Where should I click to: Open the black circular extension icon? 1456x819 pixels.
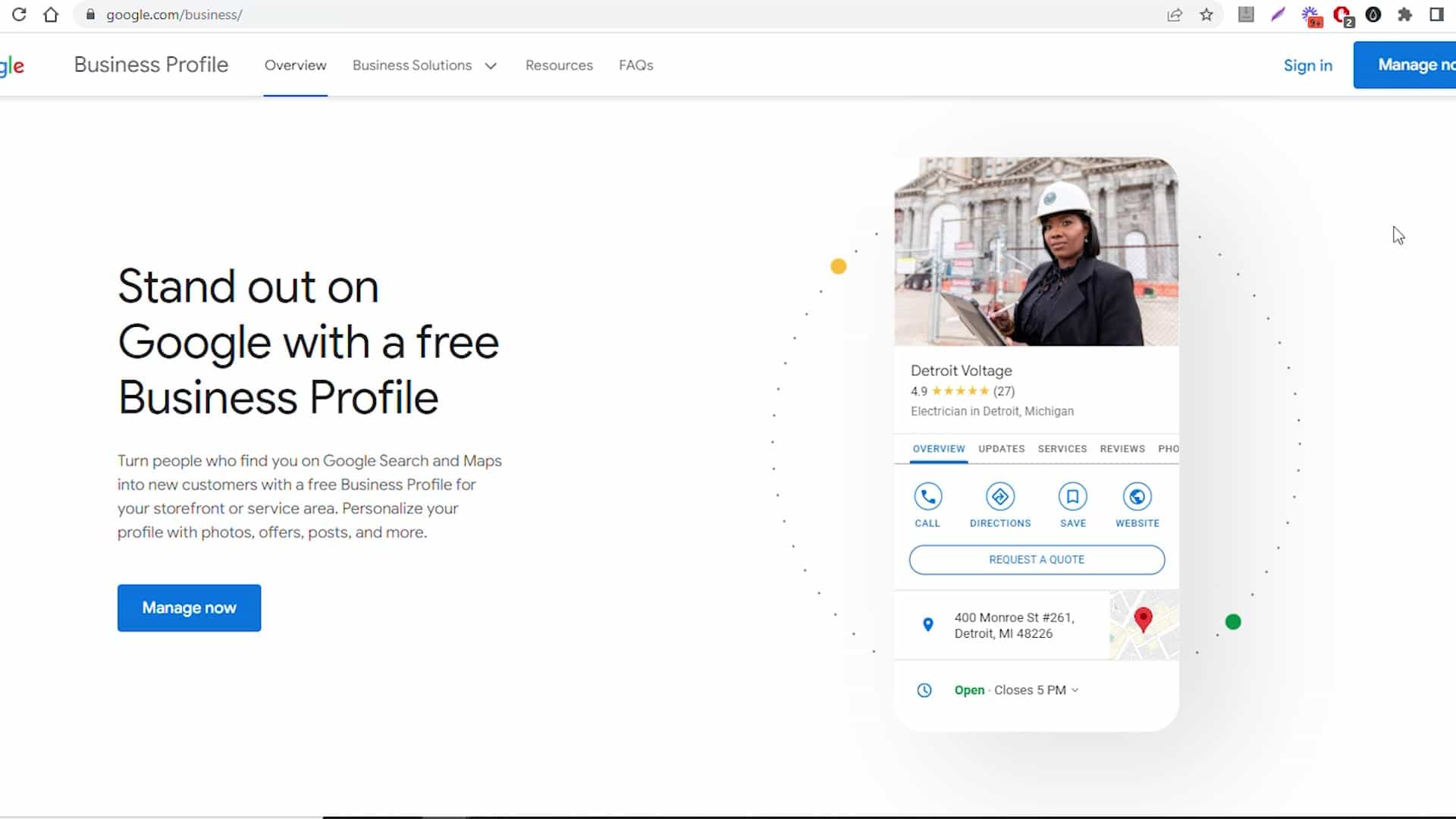point(1373,14)
